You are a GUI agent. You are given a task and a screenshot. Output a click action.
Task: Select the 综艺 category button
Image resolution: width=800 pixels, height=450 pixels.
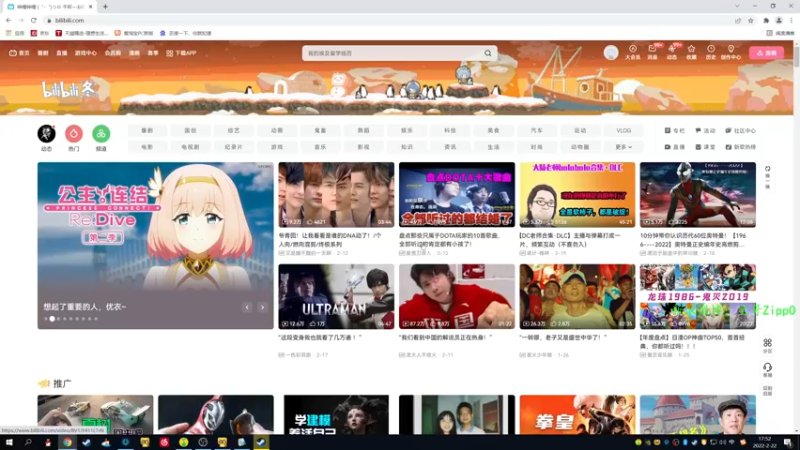click(234, 131)
